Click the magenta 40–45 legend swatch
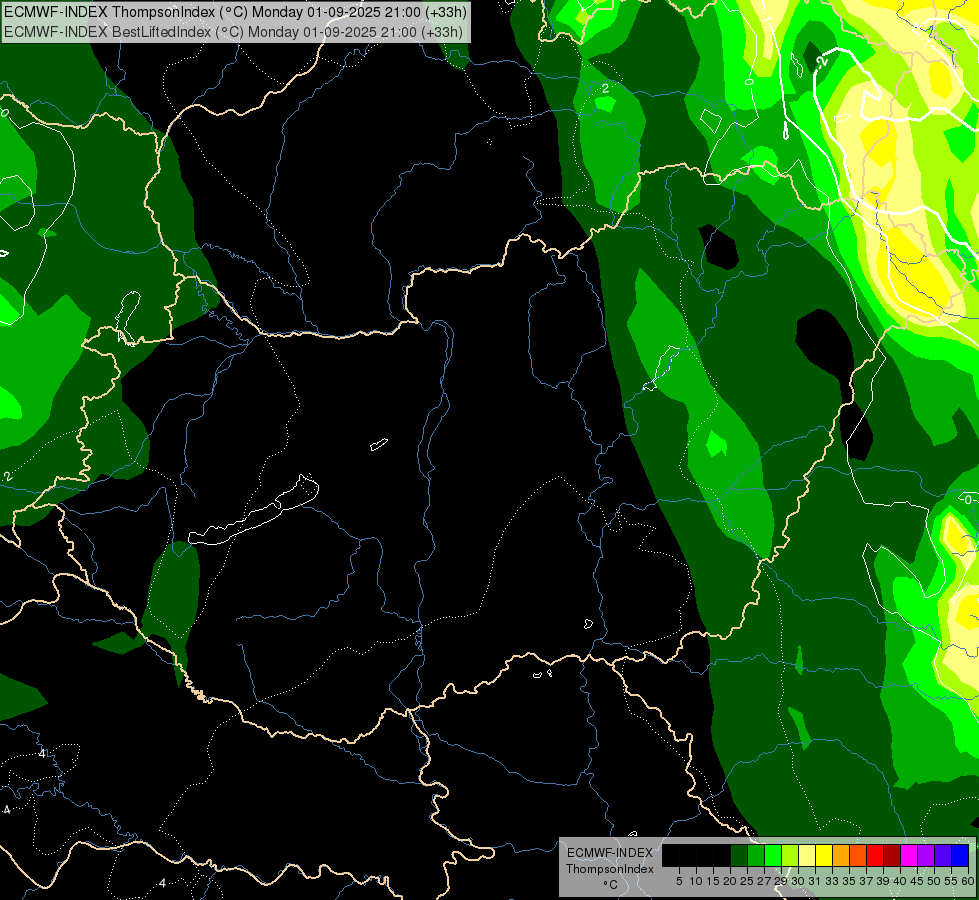Image resolution: width=979 pixels, height=900 pixels. click(x=909, y=856)
